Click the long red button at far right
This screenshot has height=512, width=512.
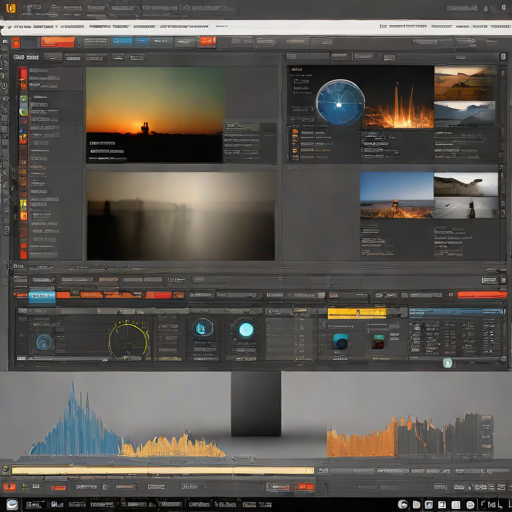[482, 295]
